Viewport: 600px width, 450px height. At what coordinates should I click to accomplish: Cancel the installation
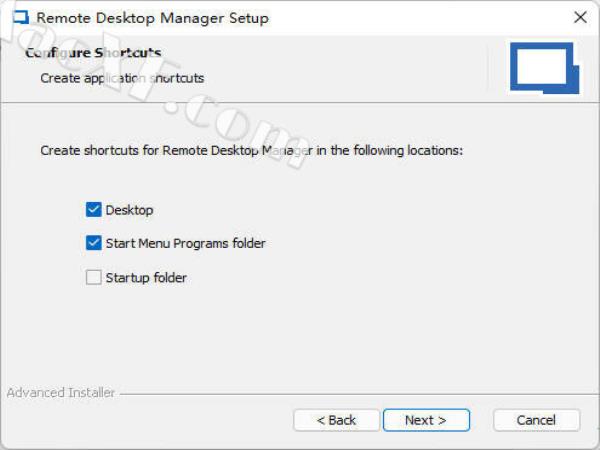coord(537,420)
